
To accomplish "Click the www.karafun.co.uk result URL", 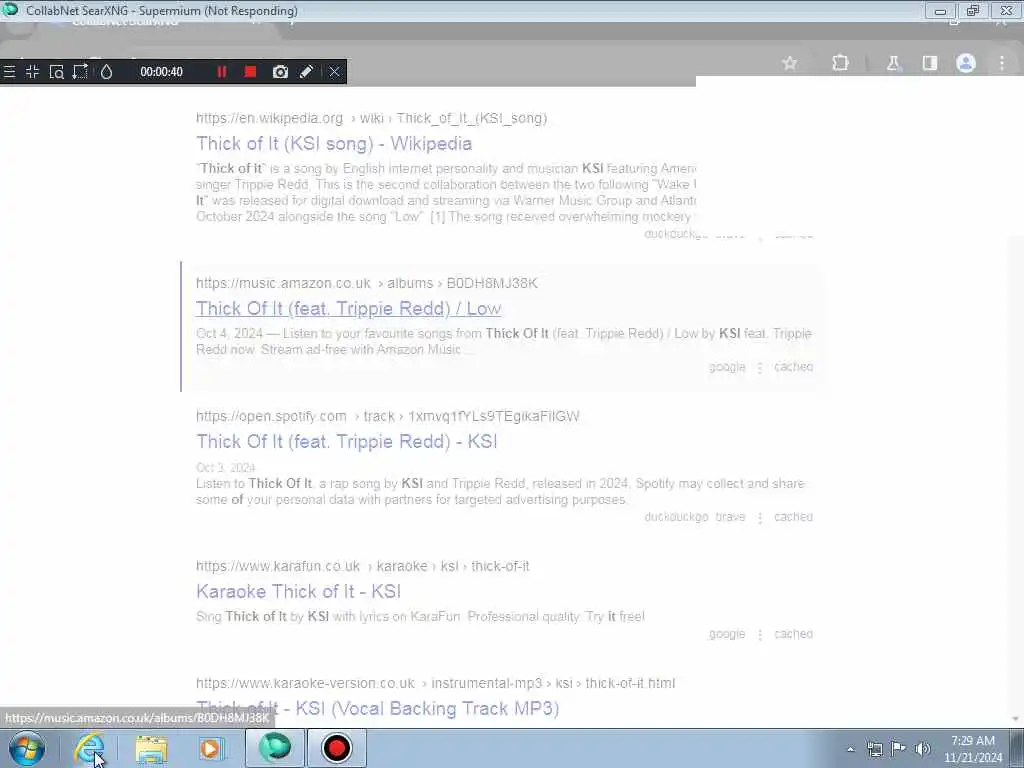I will point(362,566).
